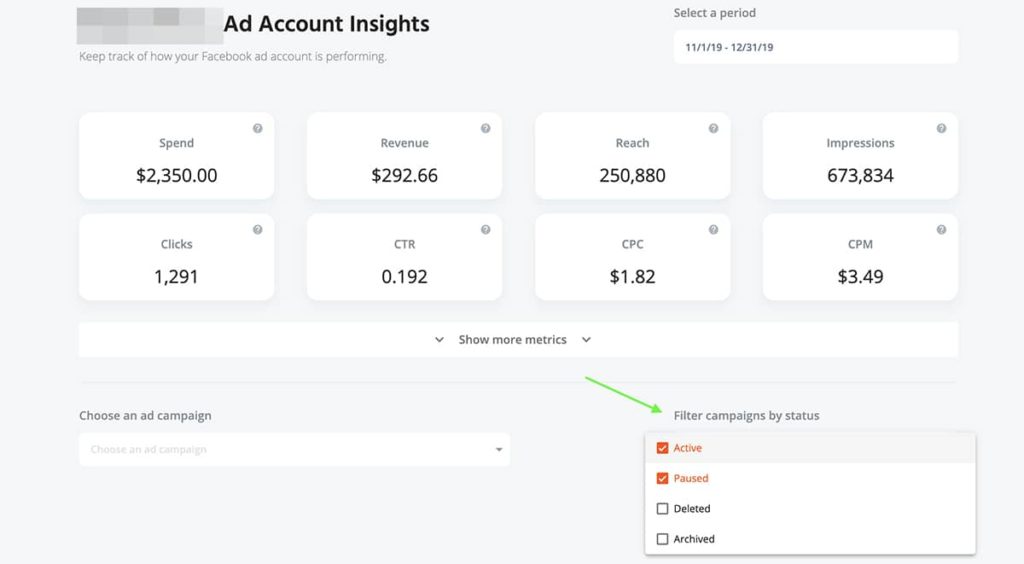
Task: Click the Show more metrics text
Action: (x=512, y=340)
